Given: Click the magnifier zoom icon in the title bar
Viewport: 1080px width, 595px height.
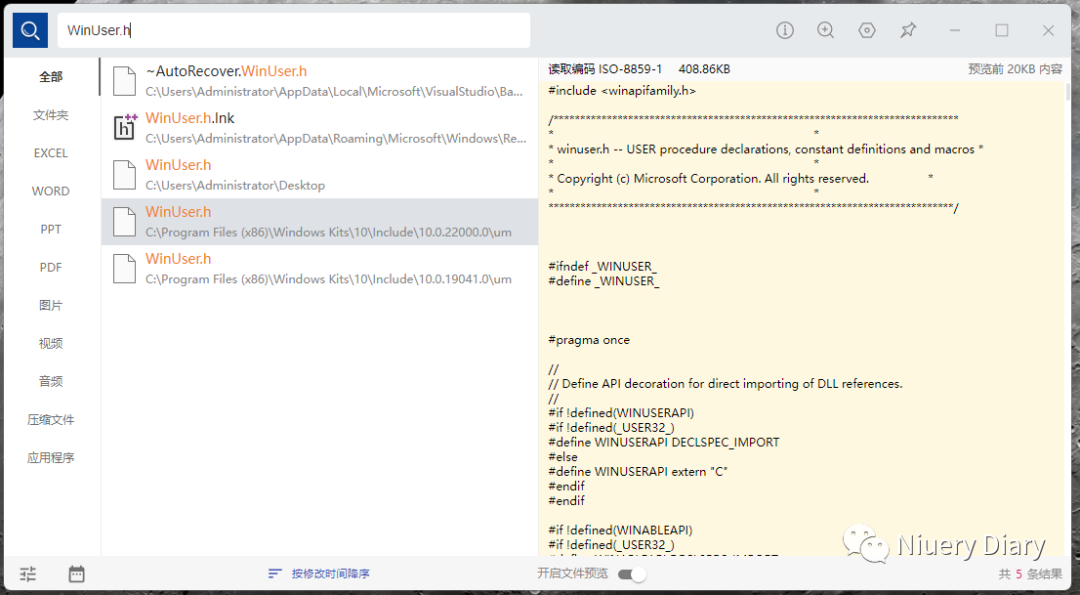Looking at the screenshot, I should coord(826,30).
